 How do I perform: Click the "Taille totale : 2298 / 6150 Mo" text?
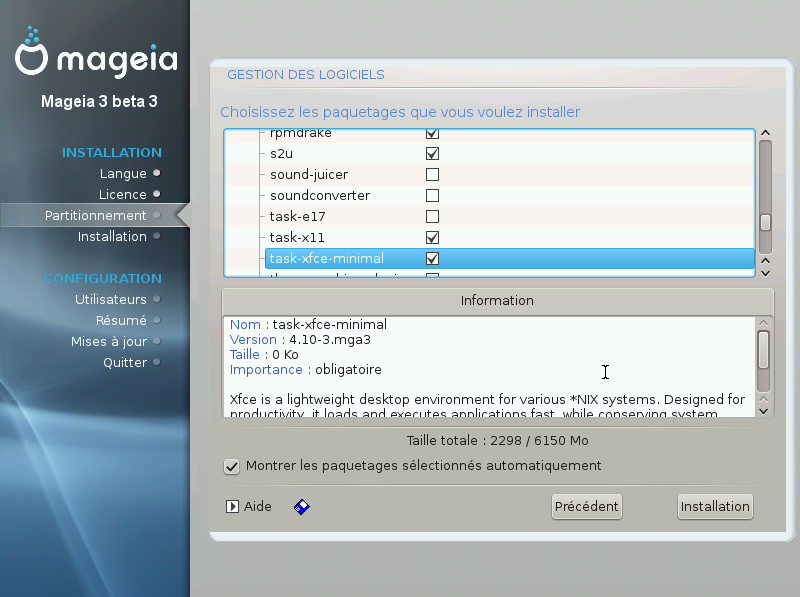click(x=497, y=440)
